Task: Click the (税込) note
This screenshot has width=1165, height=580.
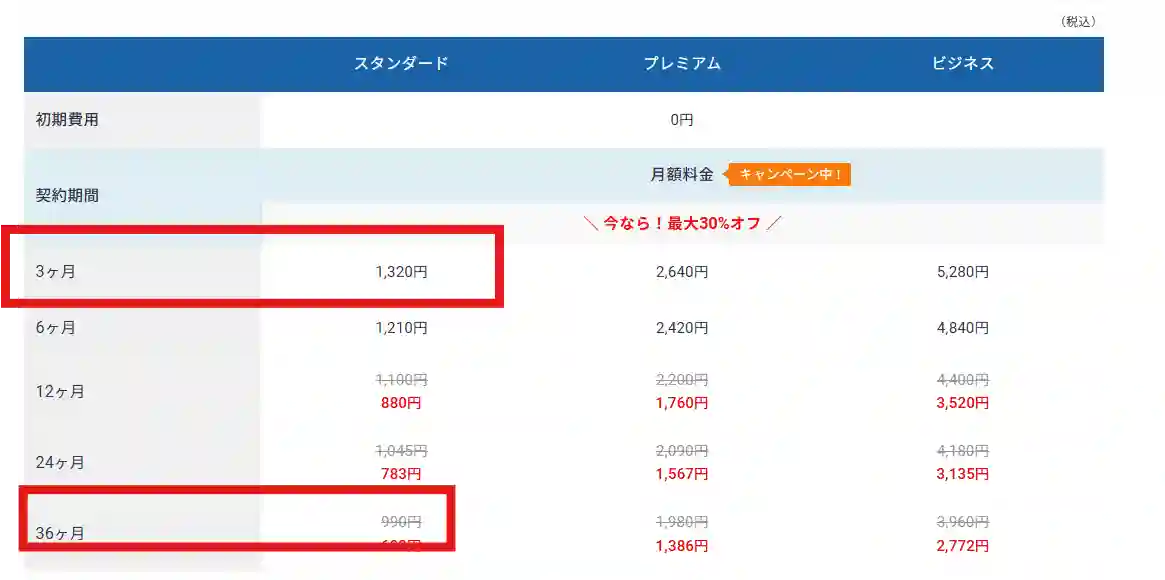Action: click(x=1078, y=22)
